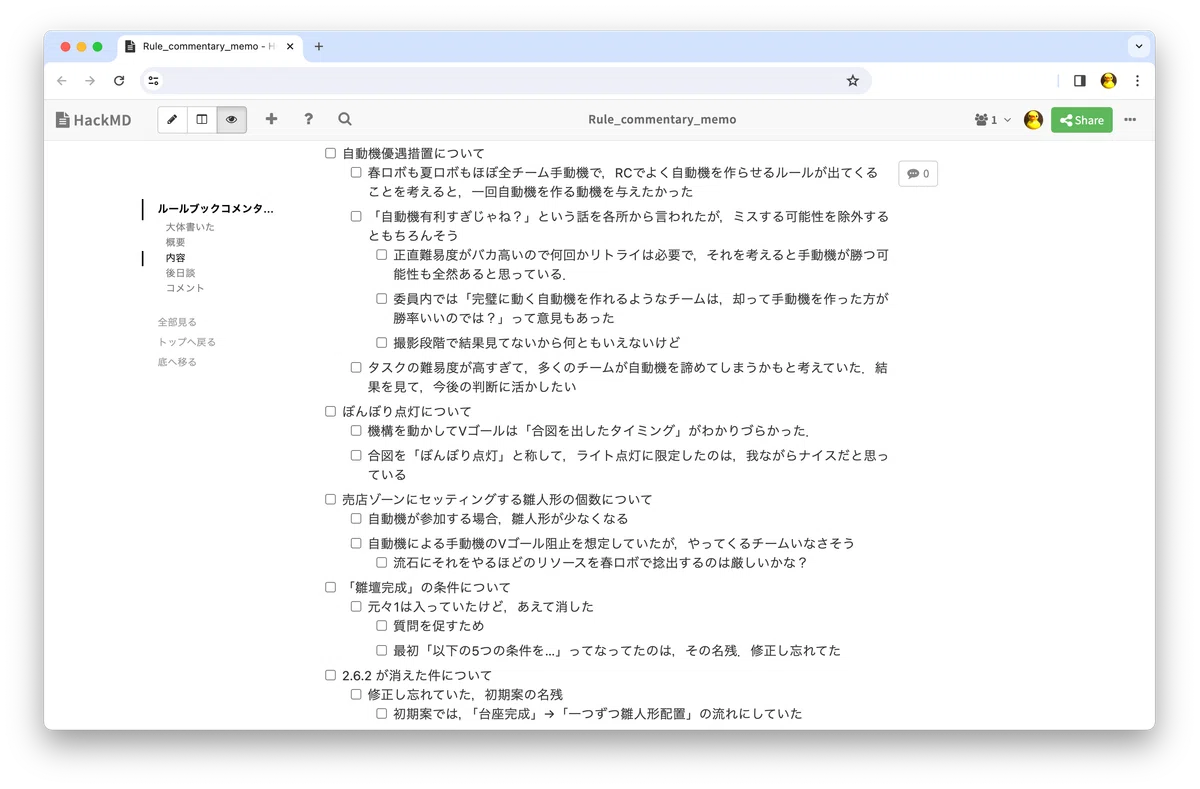Switch to edit mode pencil icon
This screenshot has height=789, width=1200.
[173, 119]
